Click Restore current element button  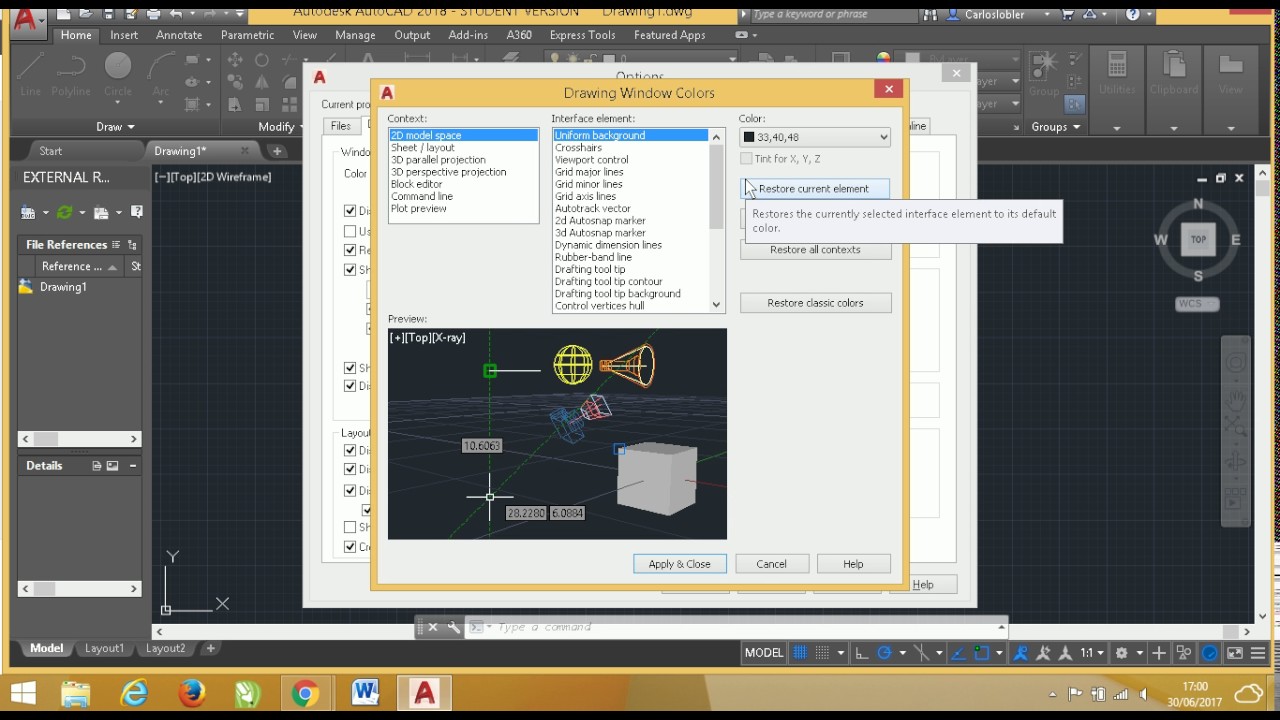[x=815, y=188]
